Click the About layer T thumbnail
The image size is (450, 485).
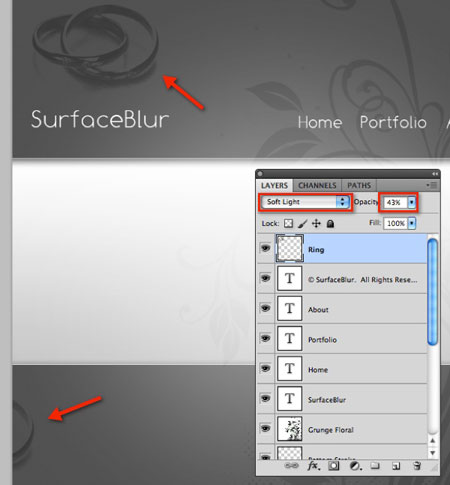(290, 308)
